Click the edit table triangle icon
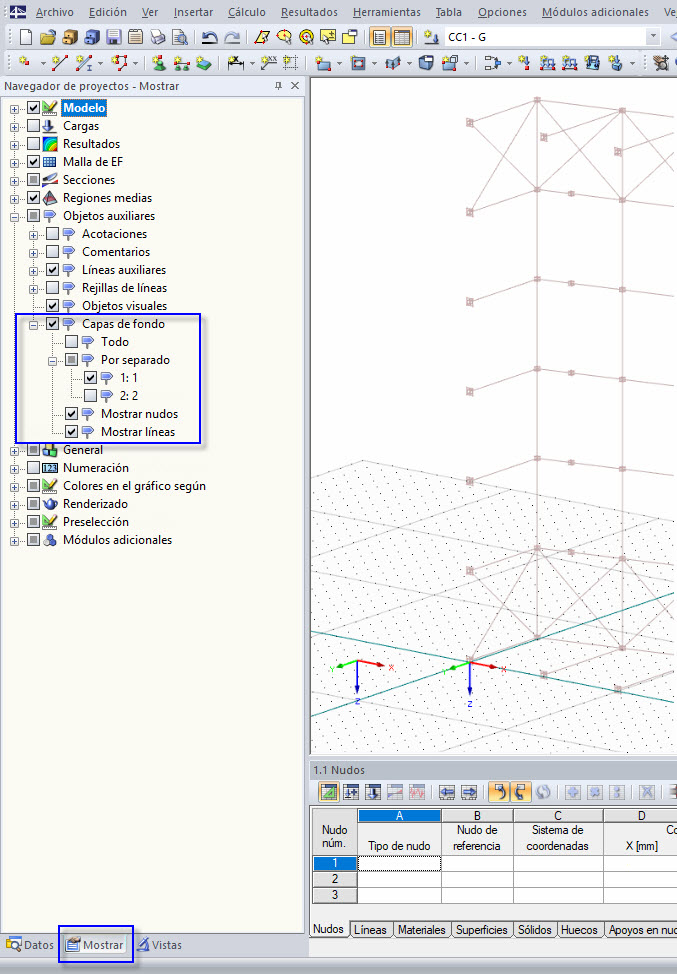 (329, 791)
